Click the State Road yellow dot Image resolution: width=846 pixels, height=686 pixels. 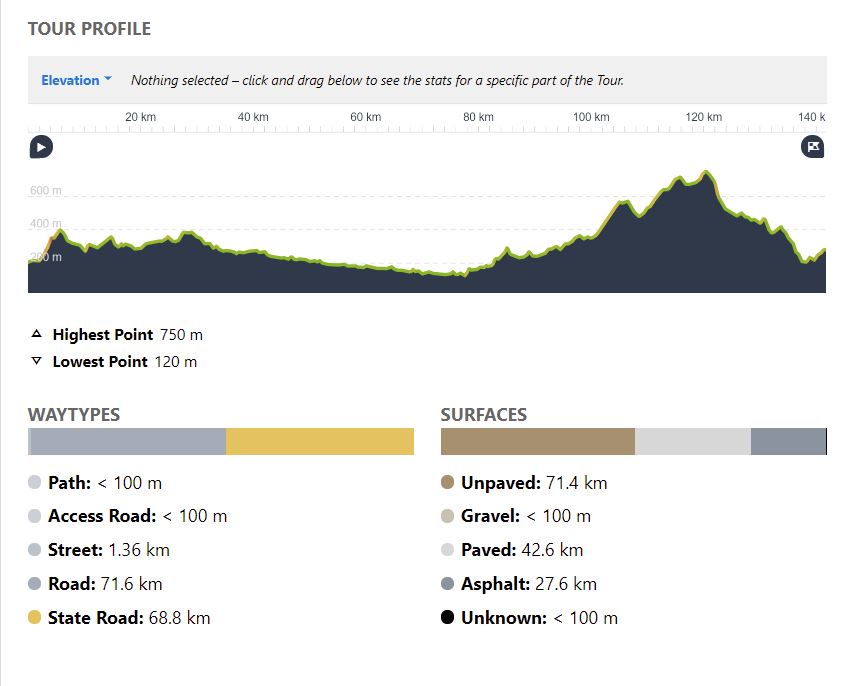(x=35, y=618)
